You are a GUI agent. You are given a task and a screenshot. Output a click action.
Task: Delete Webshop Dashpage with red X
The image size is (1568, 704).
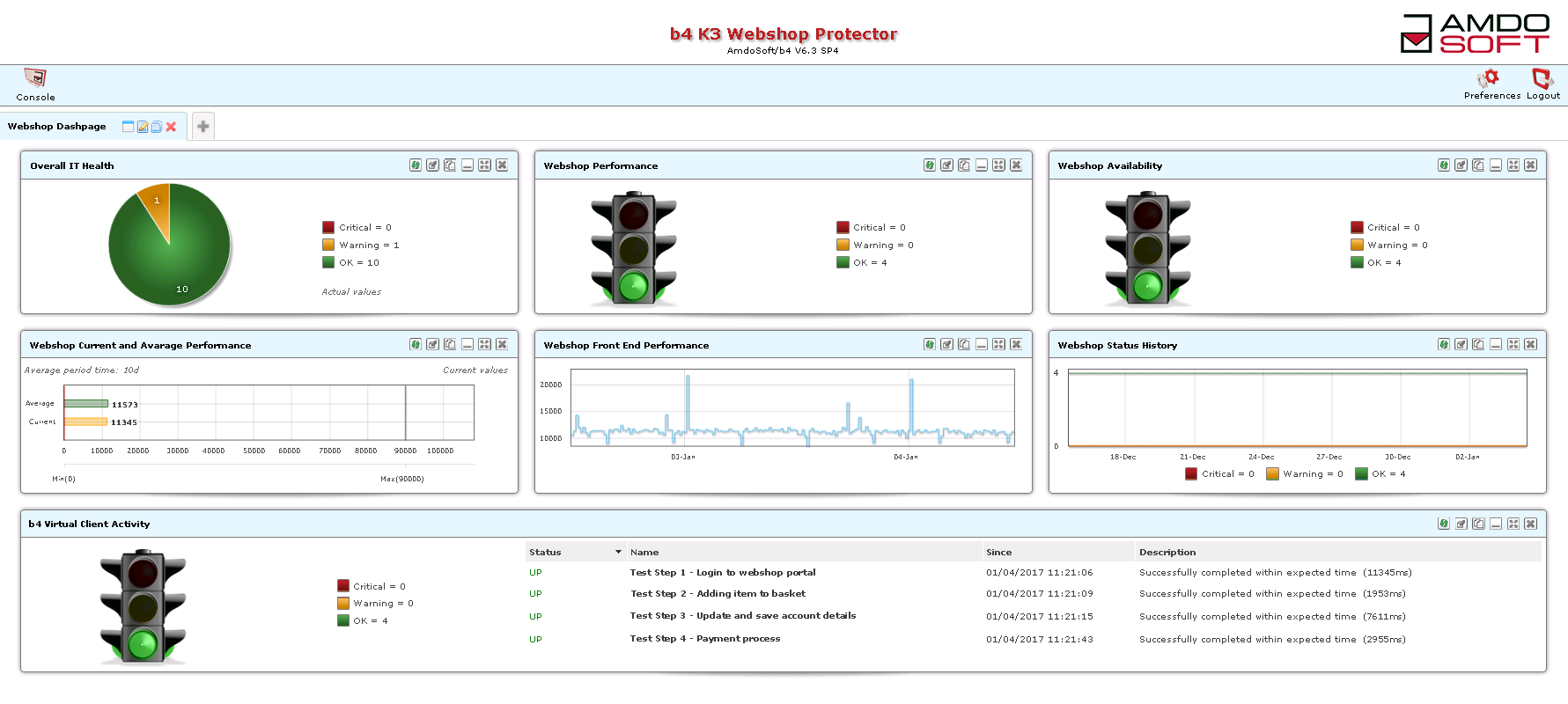(x=171, y=127)
